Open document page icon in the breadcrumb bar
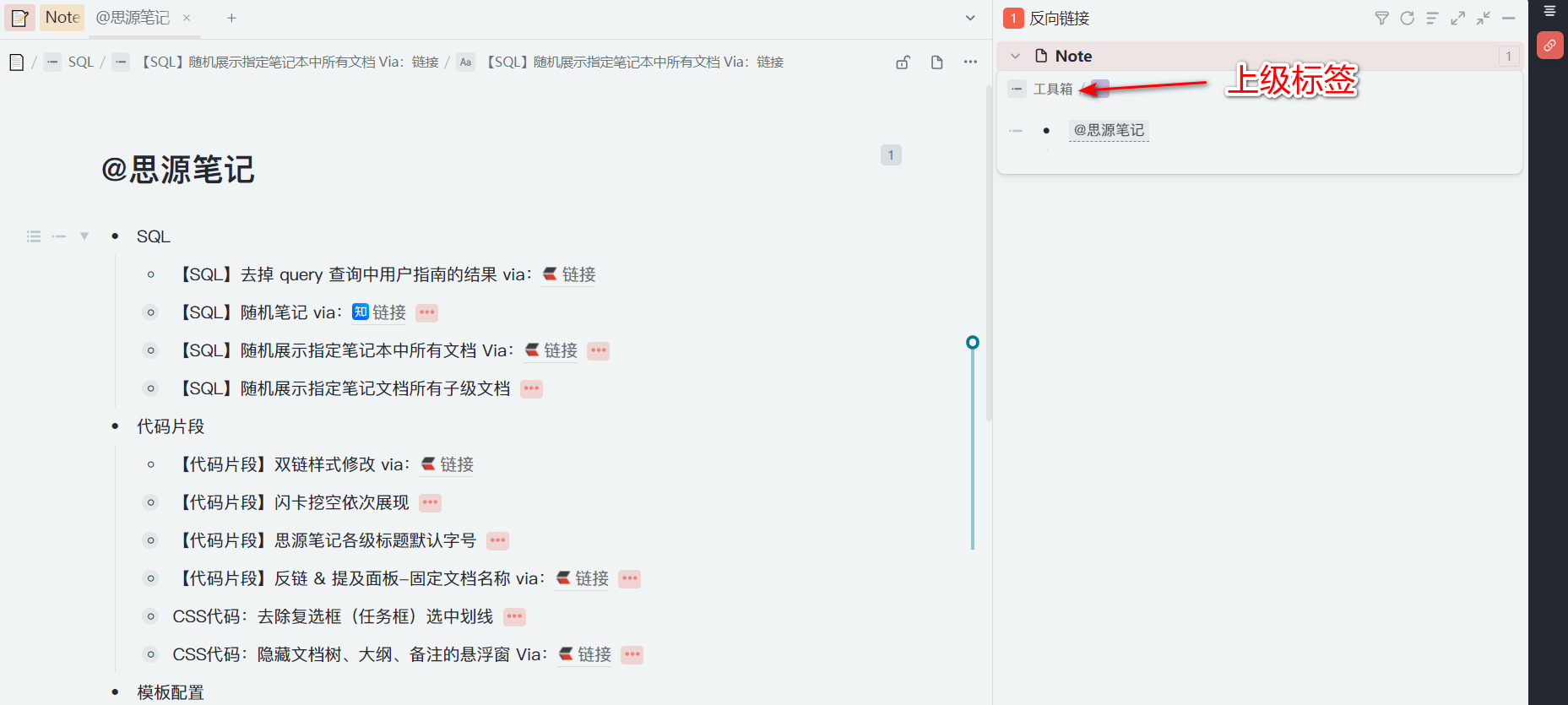Image resolution: width=1568 pixels, height=705 pixels. point(936,62)
